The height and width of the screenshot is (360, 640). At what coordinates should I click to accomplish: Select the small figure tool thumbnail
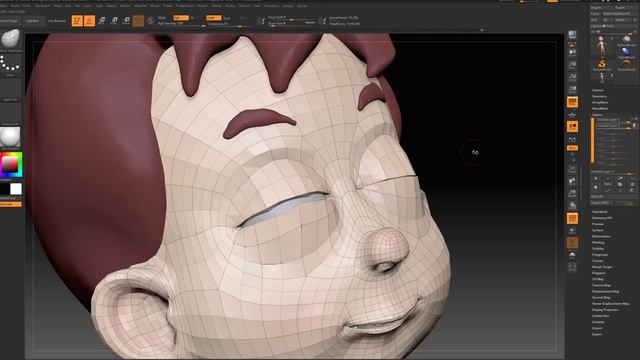[x=602, y=78]
